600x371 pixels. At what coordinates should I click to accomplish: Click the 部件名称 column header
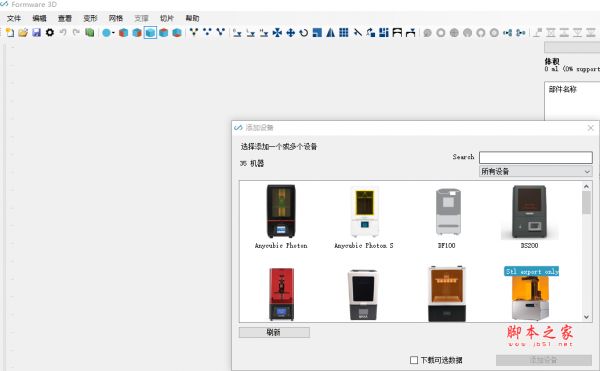(x=563, y=89)
